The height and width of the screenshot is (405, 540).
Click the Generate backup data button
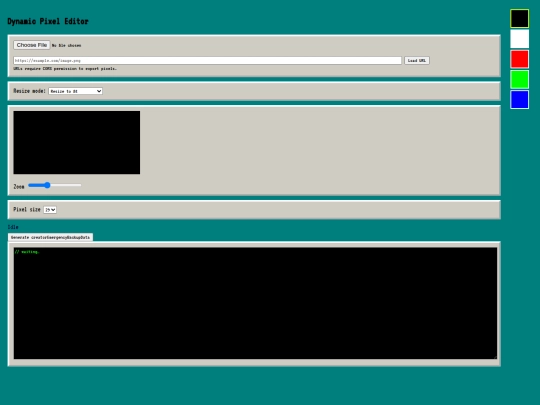(50, 237)
